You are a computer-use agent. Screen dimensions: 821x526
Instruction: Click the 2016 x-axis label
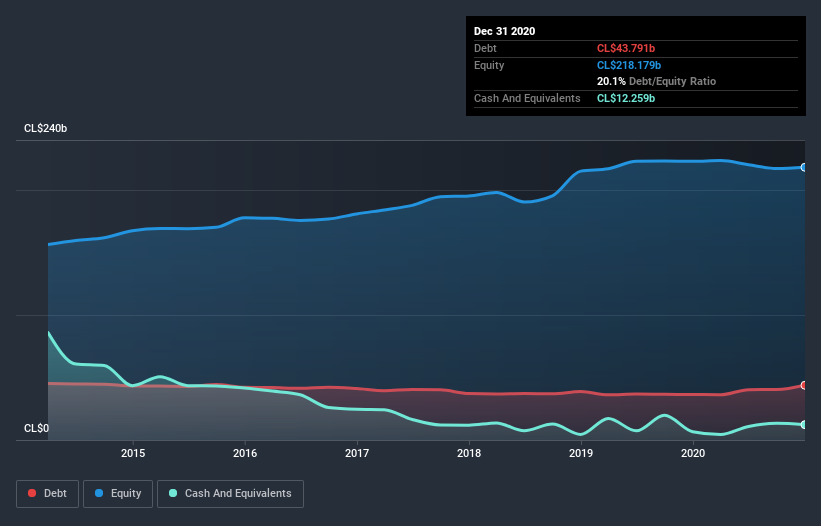pos(245,453)
